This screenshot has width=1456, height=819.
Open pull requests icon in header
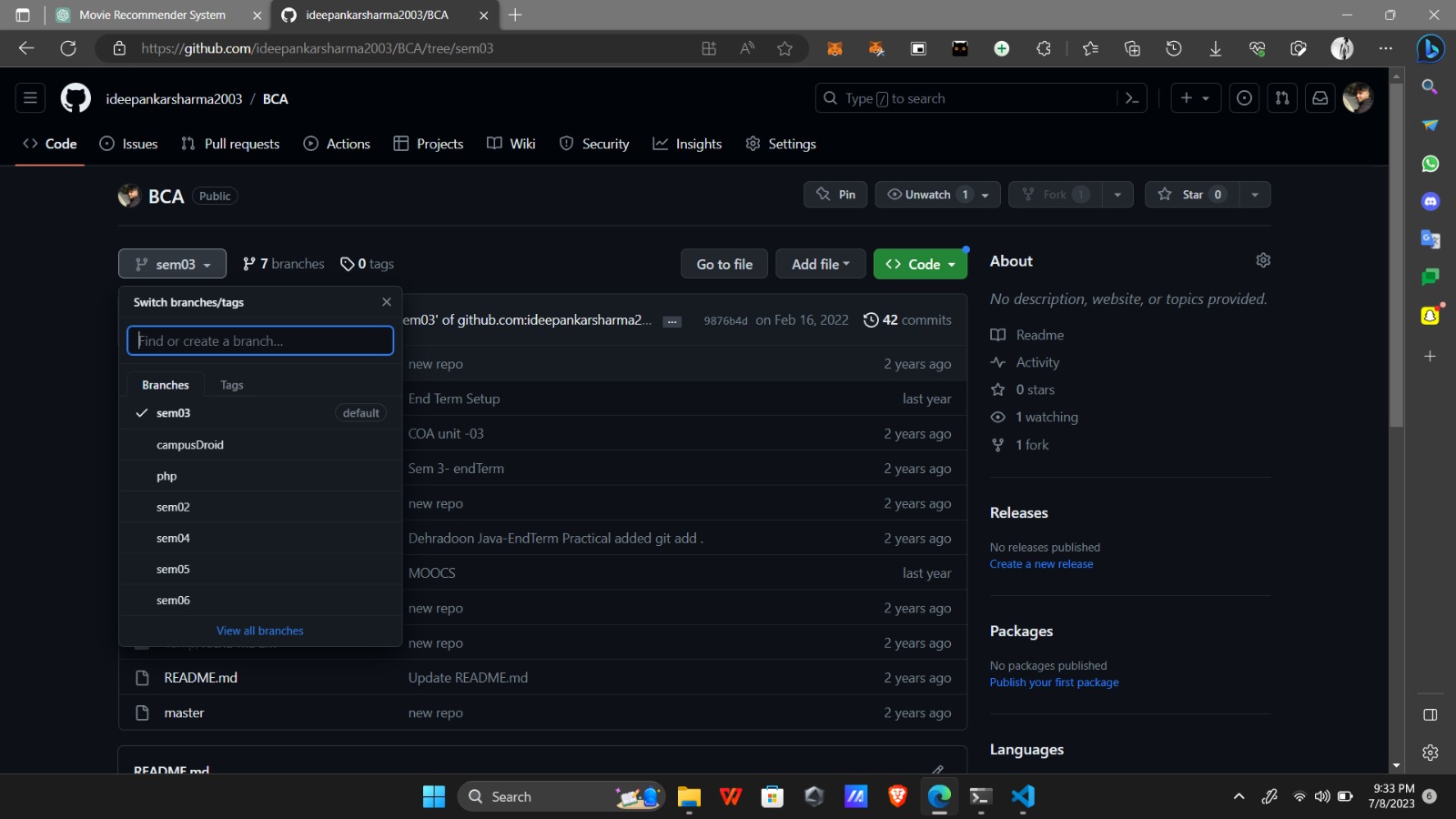point(1282,98)
